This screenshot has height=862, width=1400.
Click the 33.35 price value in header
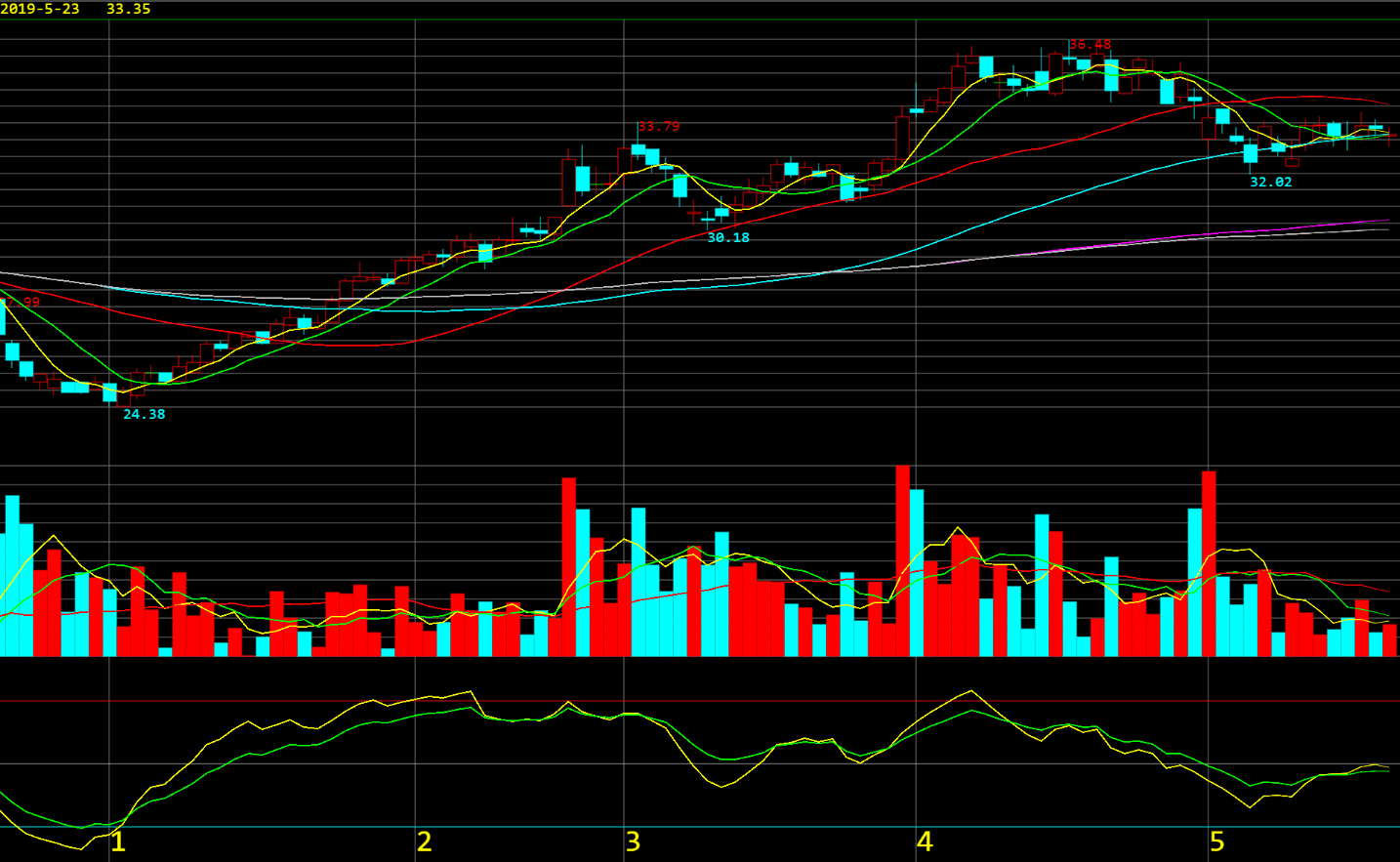(128, 9)
